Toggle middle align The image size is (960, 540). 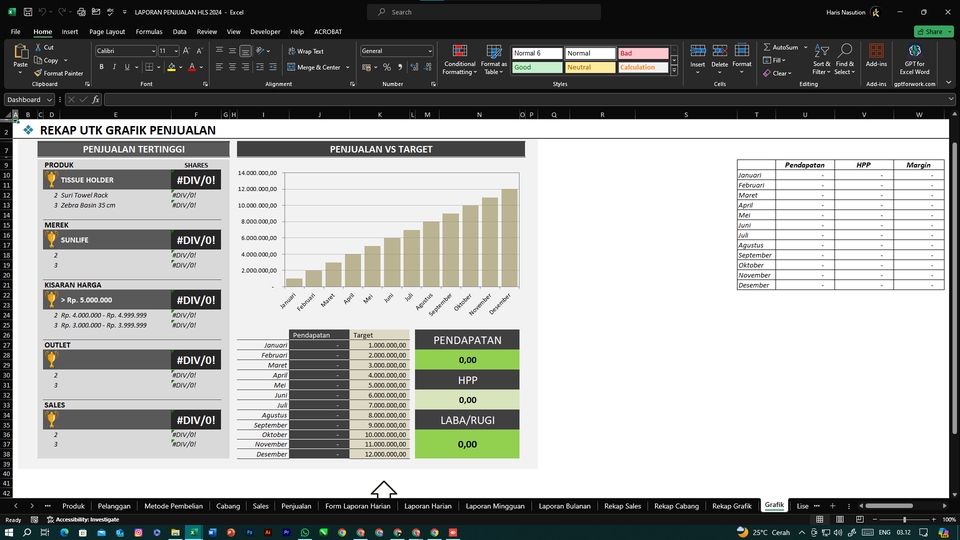(x=232, y=51)
